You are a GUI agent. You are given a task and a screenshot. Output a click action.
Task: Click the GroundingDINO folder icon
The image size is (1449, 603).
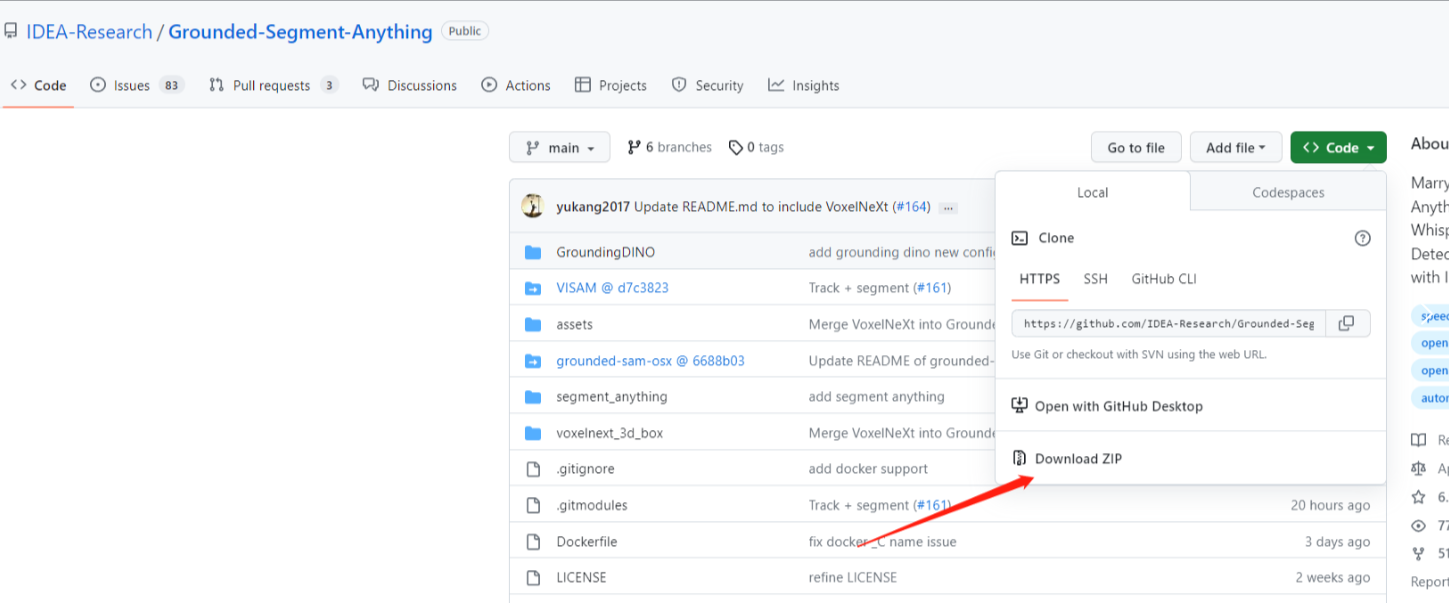pos(533,252)
